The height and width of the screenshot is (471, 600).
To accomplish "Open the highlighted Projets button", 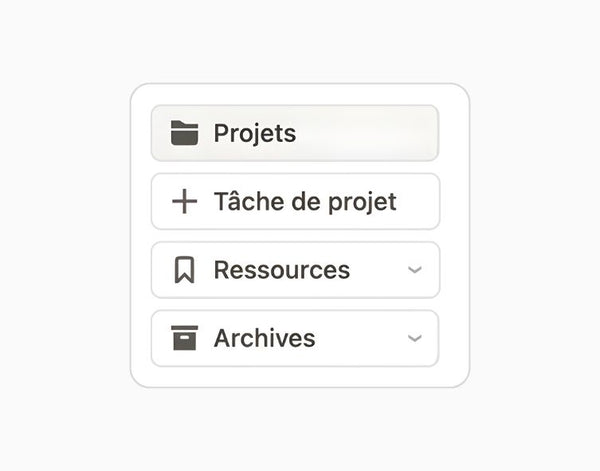I will pyautogui.click(x=295, y=133).
